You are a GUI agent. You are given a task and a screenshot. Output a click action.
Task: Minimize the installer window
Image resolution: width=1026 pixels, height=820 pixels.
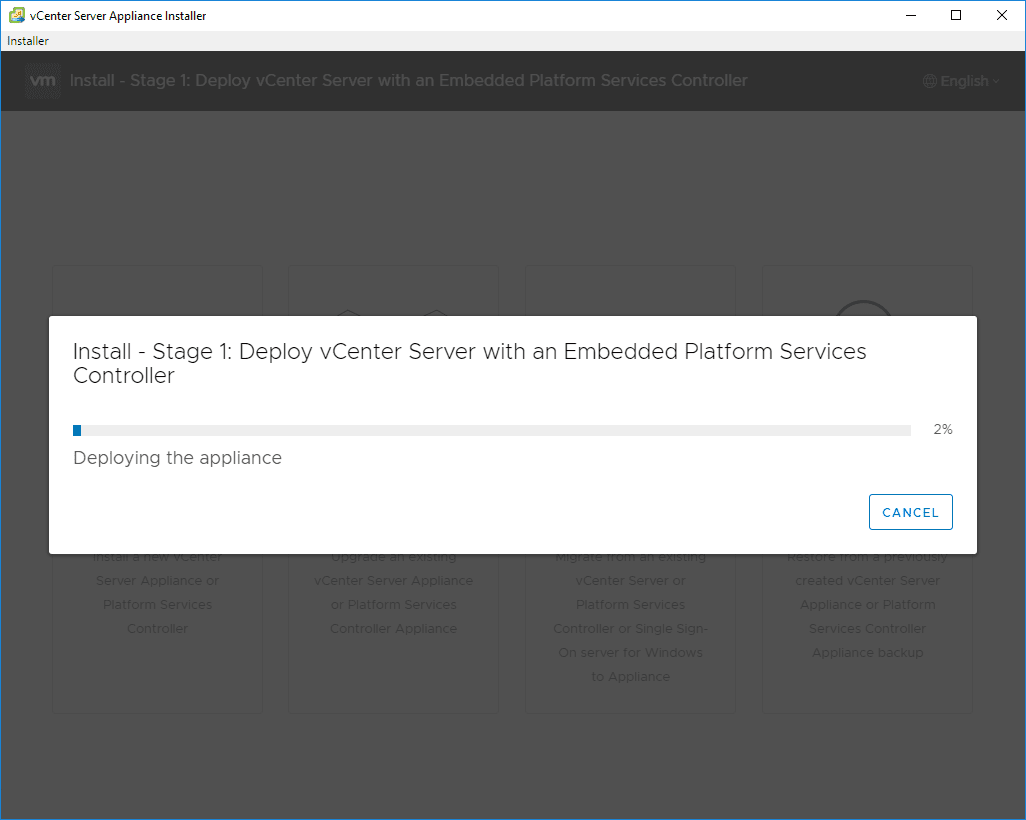pos(910,15)
